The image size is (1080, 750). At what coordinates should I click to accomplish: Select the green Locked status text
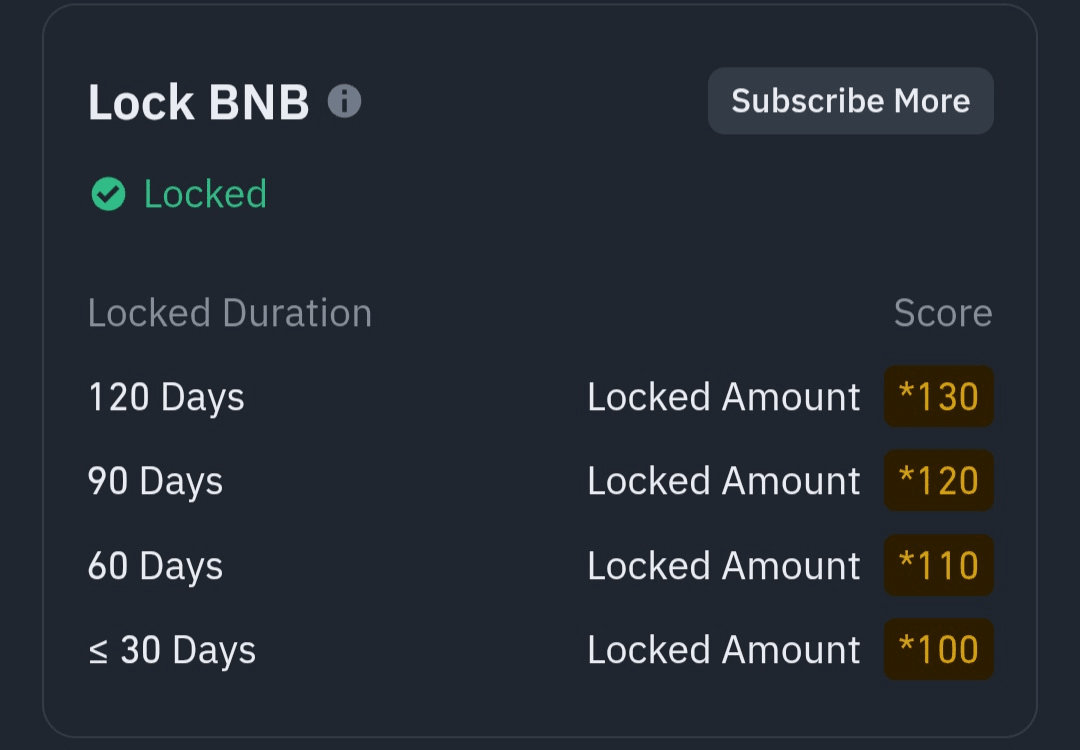pos(205,194)
